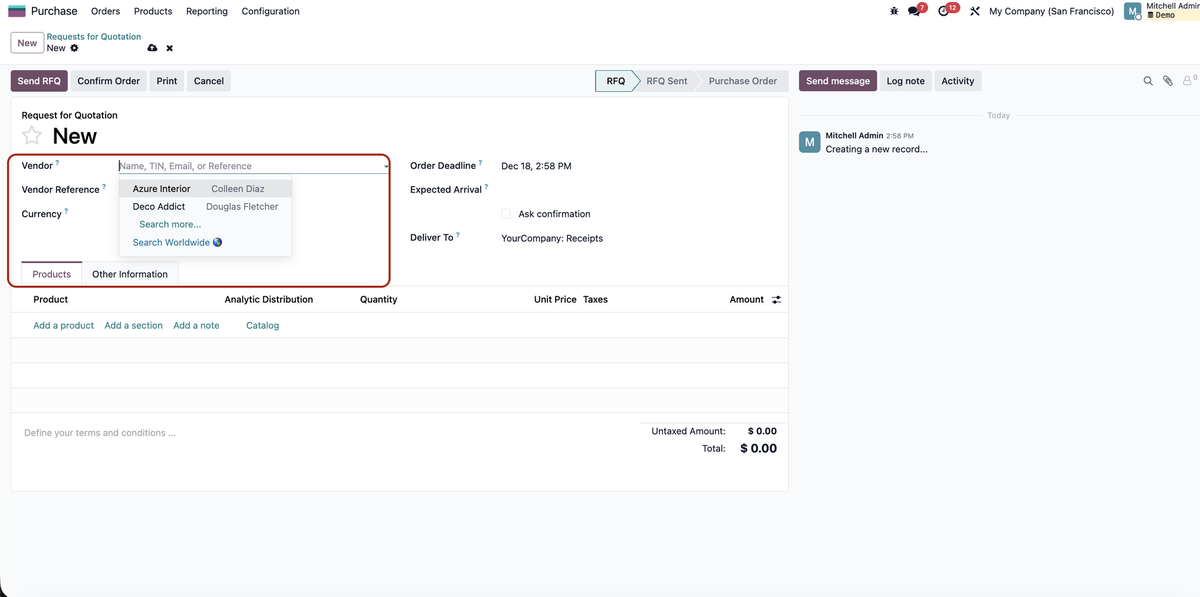Switch to the Other Information tab
This screenshot has height=597, width=1200.
pyautogui.click(x=130, y=273)
